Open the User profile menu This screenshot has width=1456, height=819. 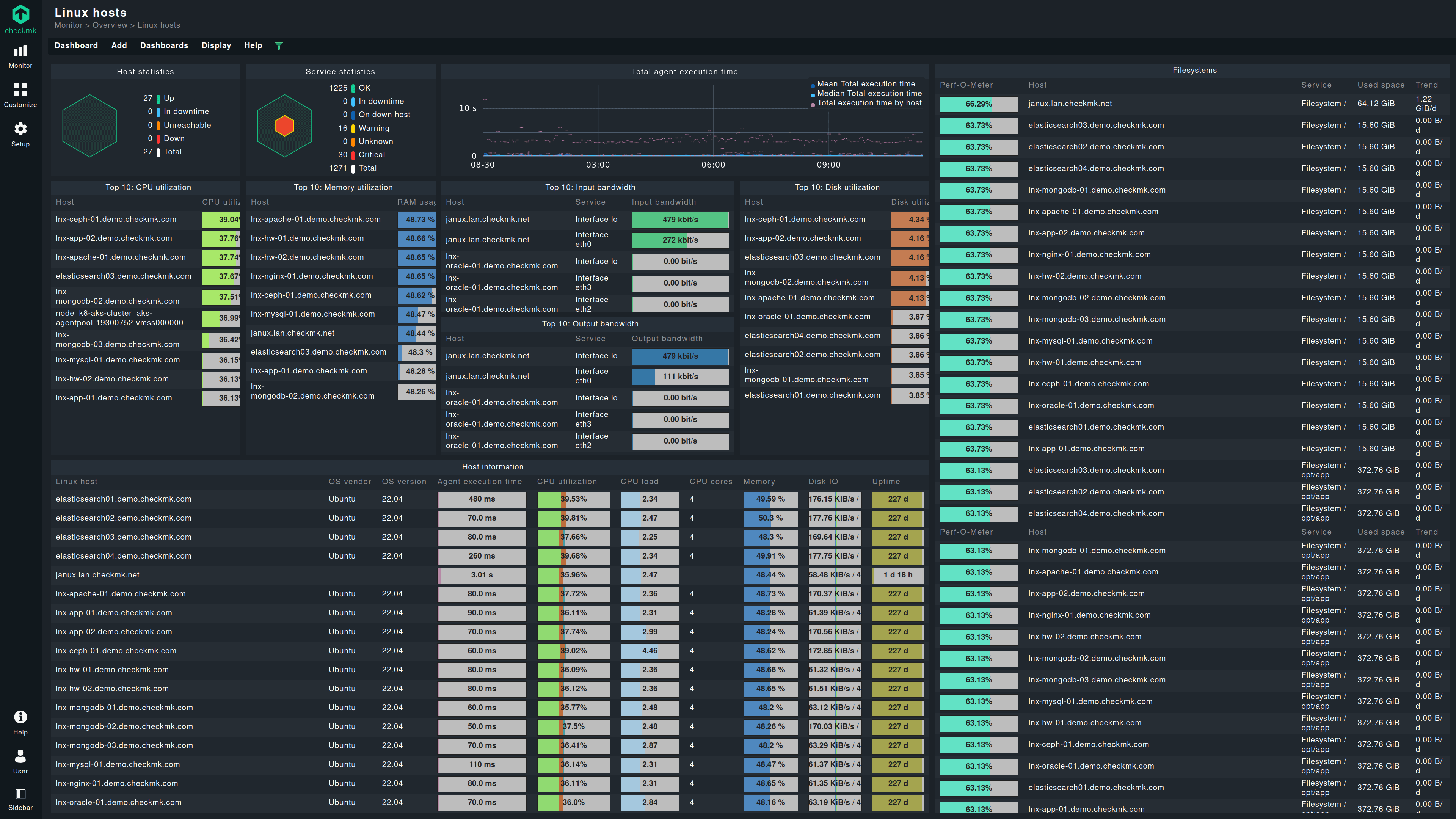point(20,762)
